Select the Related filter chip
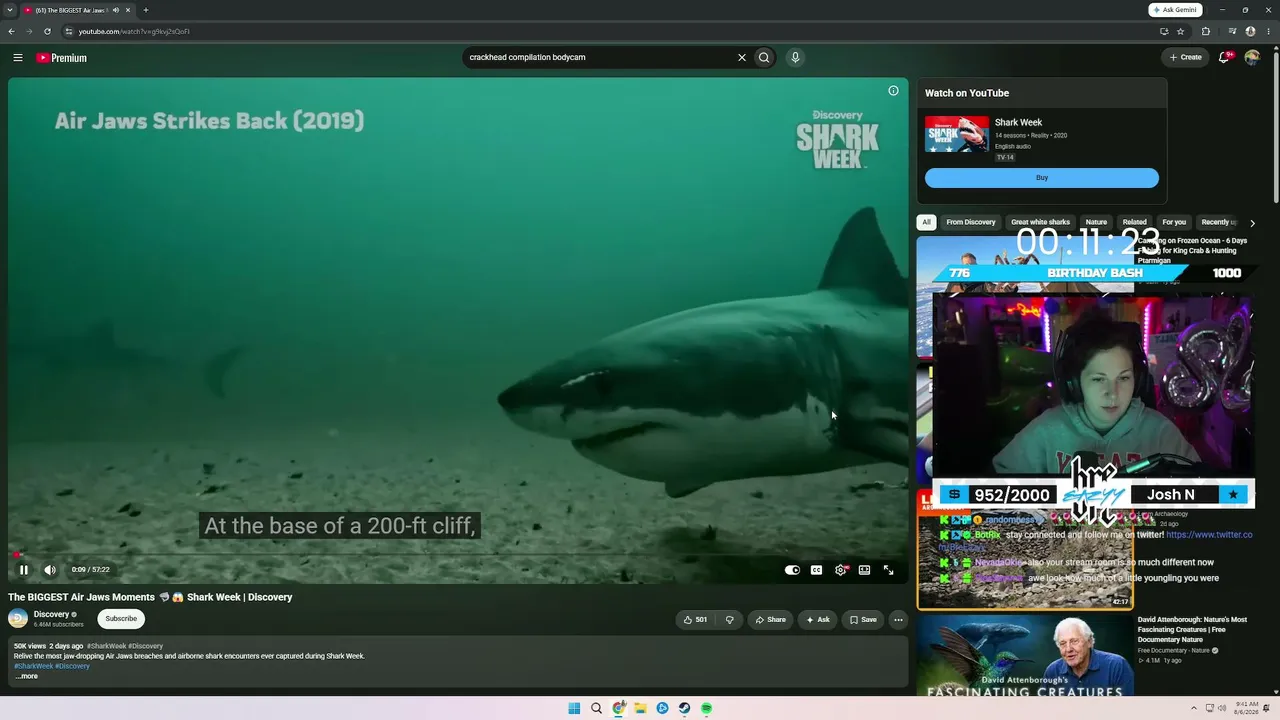Image resolution: width=1280 pixels, height=720 pixels. coord(1134,222)
